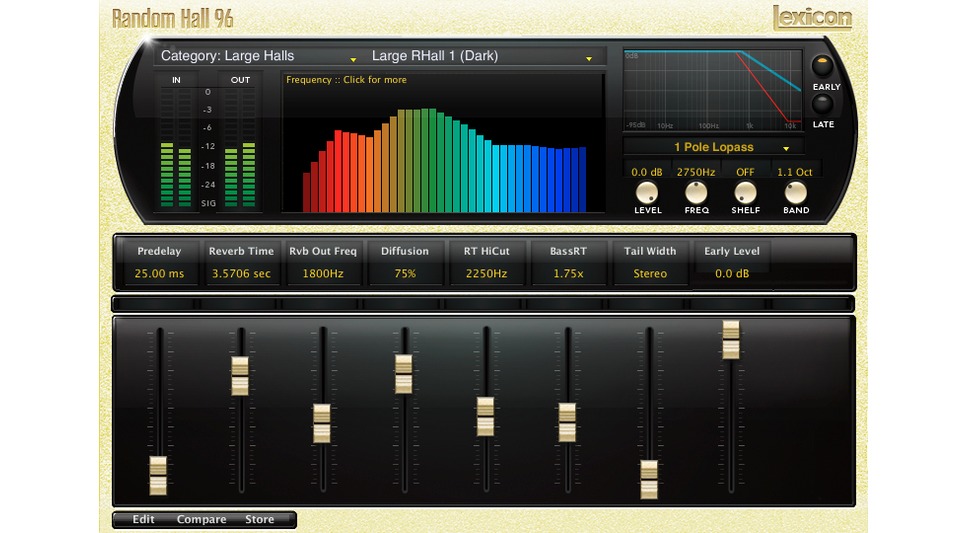
Task: Open the 1 Pole Lopass filter type dropdown
Action: click(714, 147)
